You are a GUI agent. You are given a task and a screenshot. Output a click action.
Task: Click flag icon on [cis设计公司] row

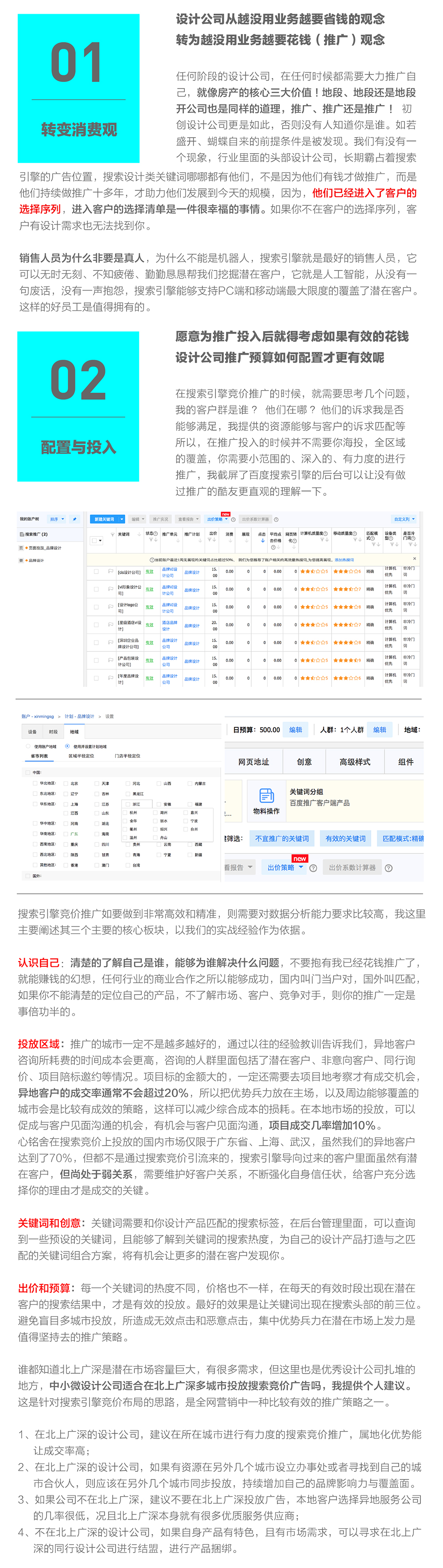pyautogui.click(x=111, y=572)
